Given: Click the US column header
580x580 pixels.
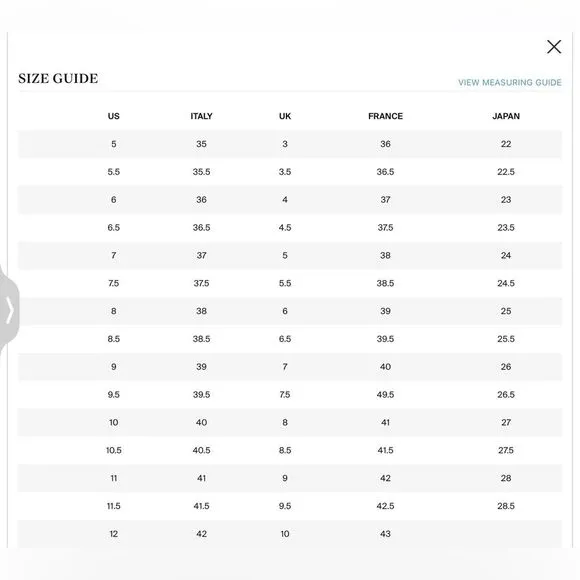Looking at the screenshot, I should click(x=114, y=116).
